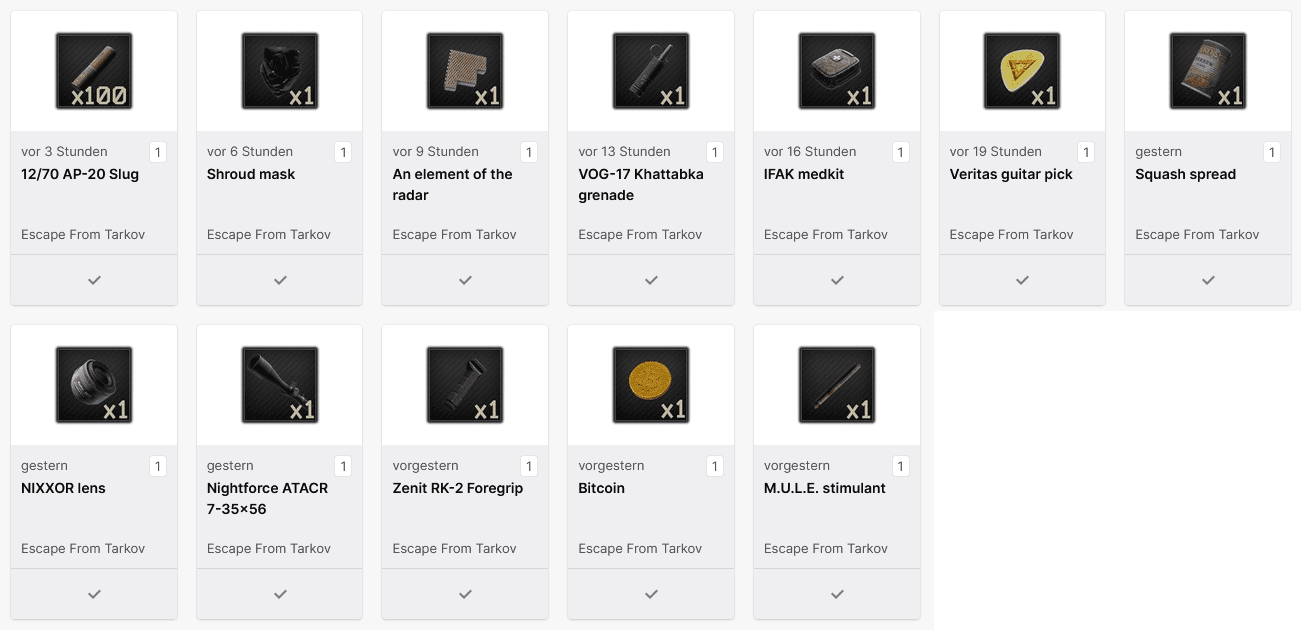Open the Bitcoin coin icon
Screen dimensions: 1301x630
[x=651, y=385]
